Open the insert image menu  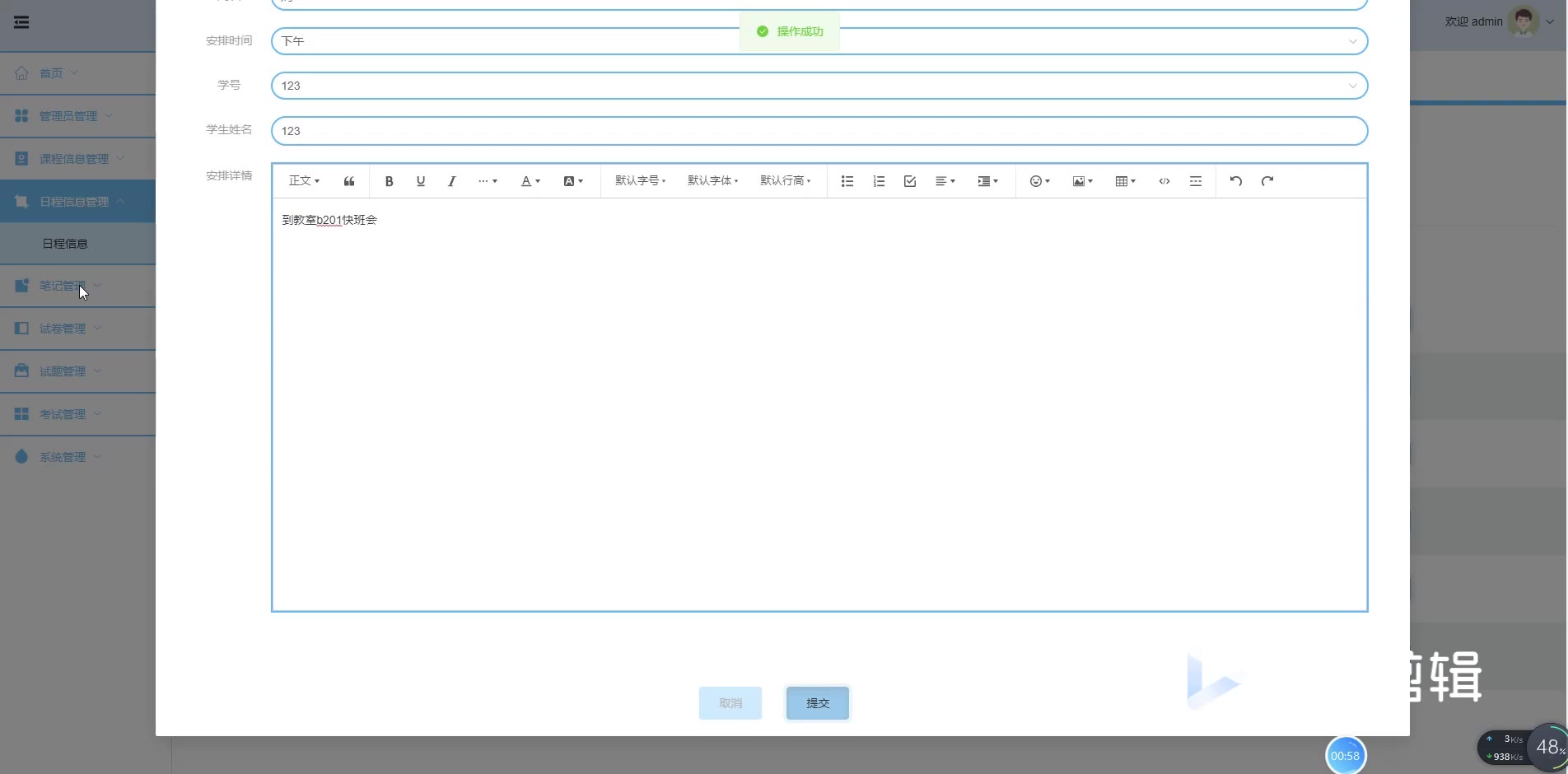pos(1083,181)
